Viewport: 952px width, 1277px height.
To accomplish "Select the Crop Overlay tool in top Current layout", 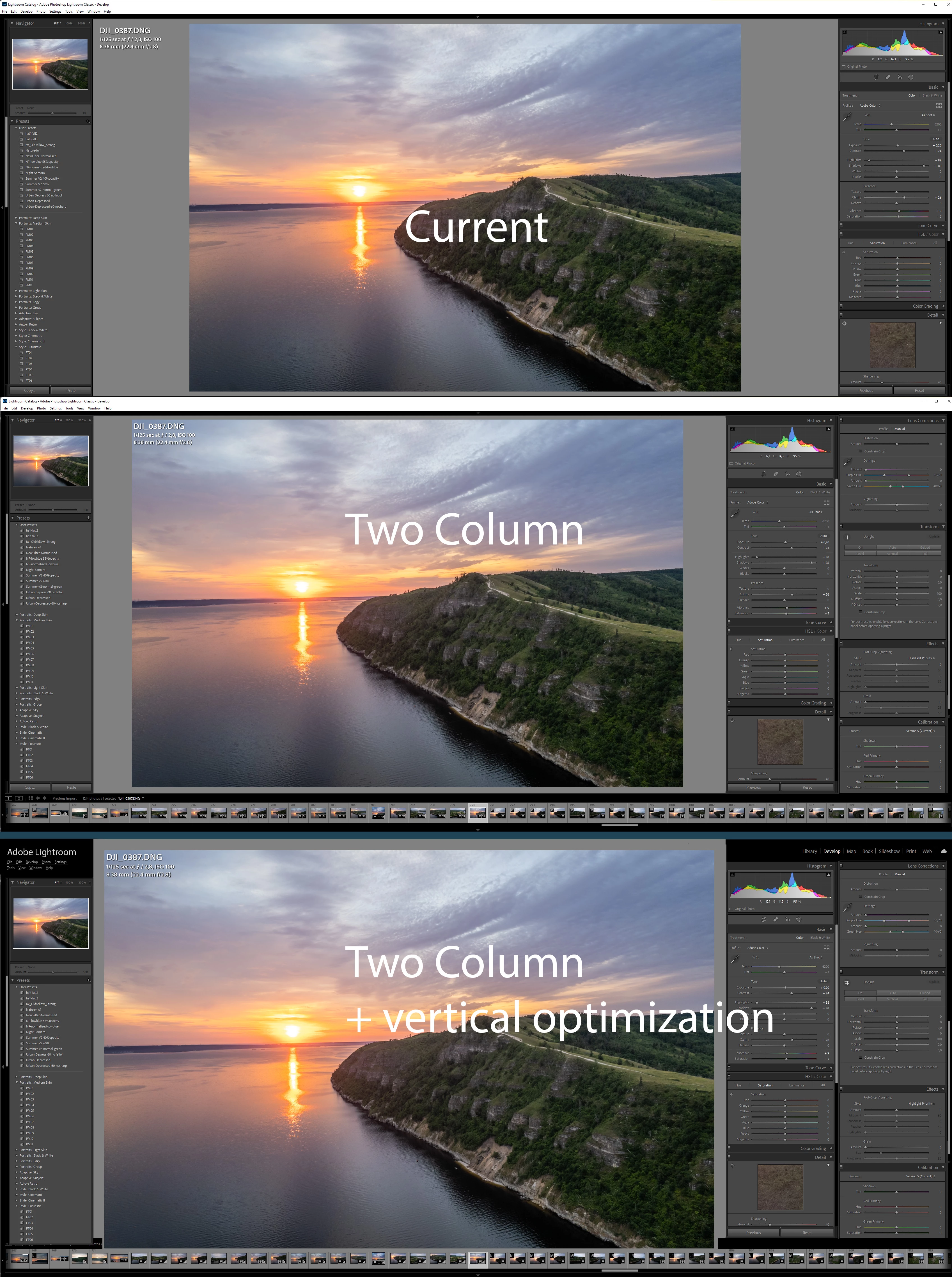I will click(x=876, y=77).
